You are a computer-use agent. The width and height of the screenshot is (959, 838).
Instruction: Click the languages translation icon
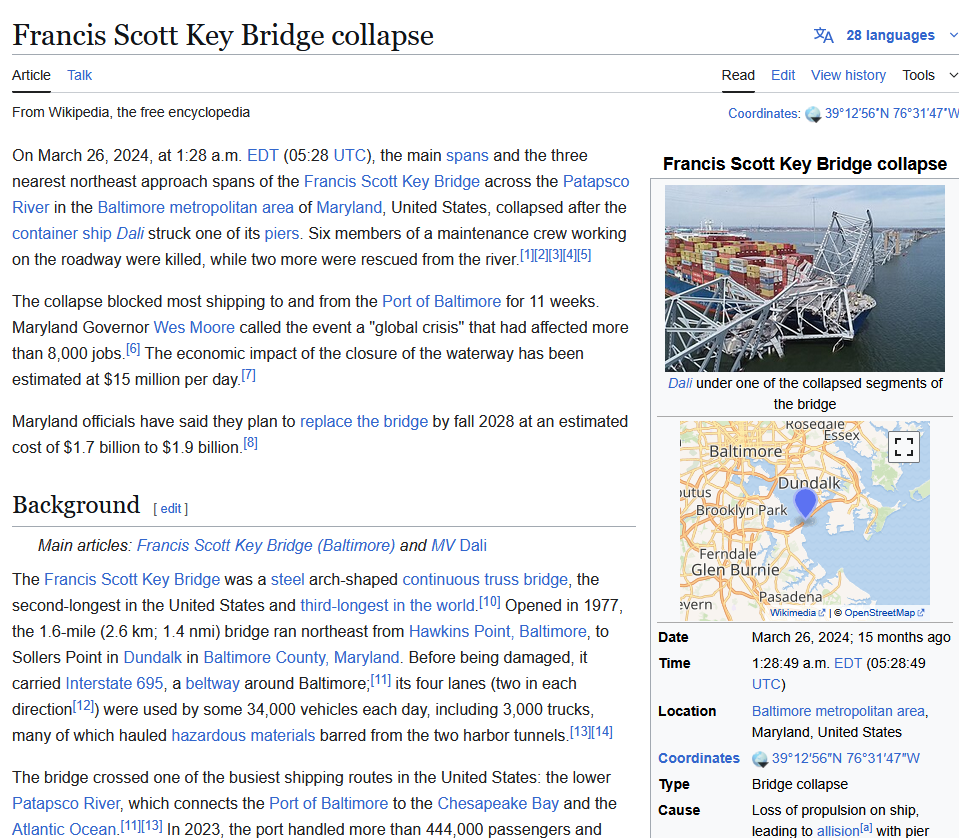coord(823,35)
